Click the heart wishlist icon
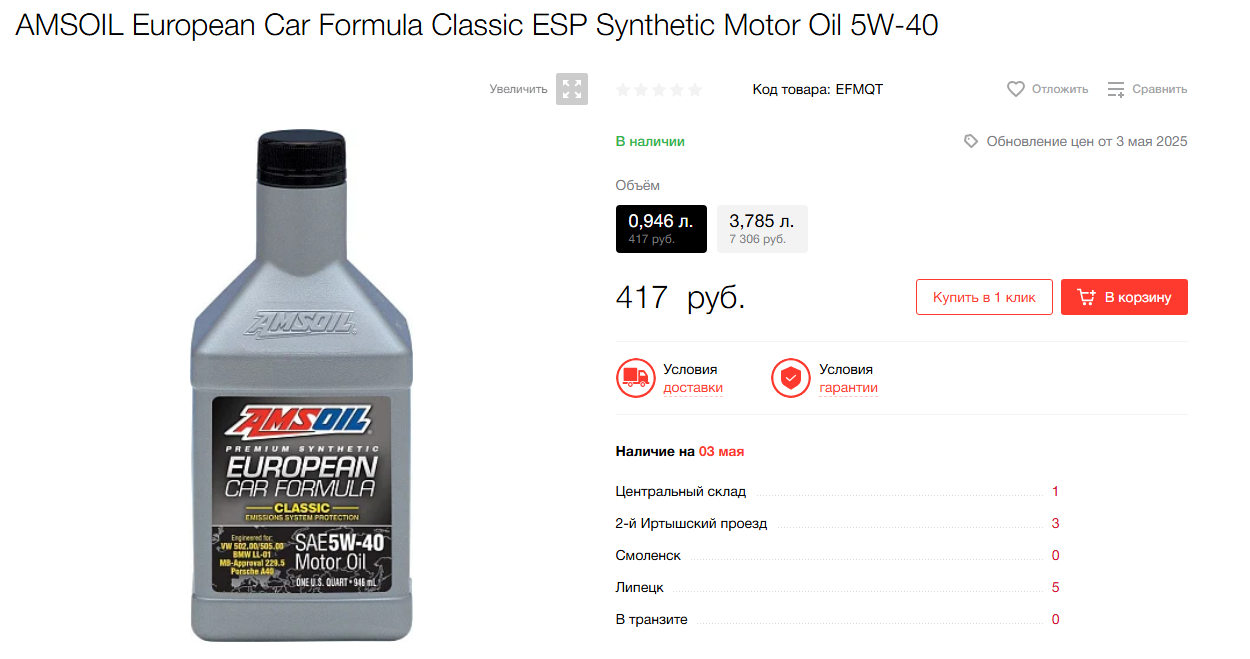This screenshot has height=659, width=1250. tap(1016, 89)
